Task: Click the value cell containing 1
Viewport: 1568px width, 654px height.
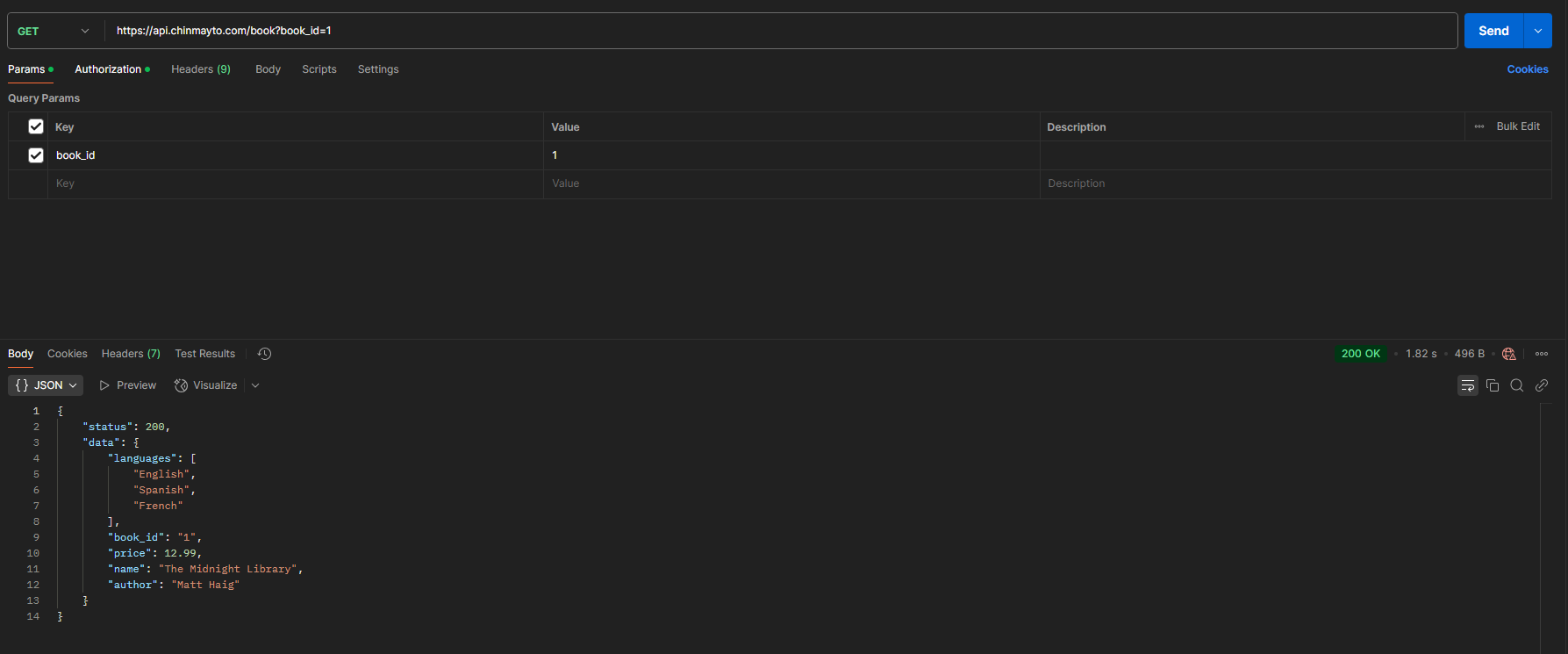Action: [791, 155]
